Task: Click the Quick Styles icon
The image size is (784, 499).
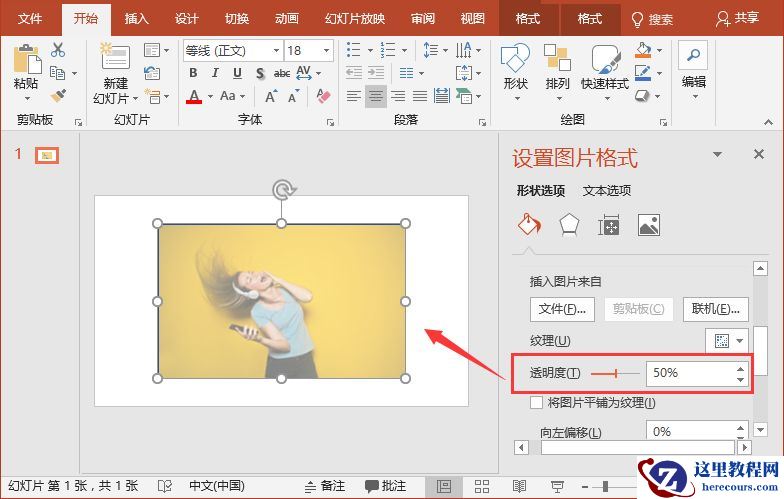Action: point(605,68)
